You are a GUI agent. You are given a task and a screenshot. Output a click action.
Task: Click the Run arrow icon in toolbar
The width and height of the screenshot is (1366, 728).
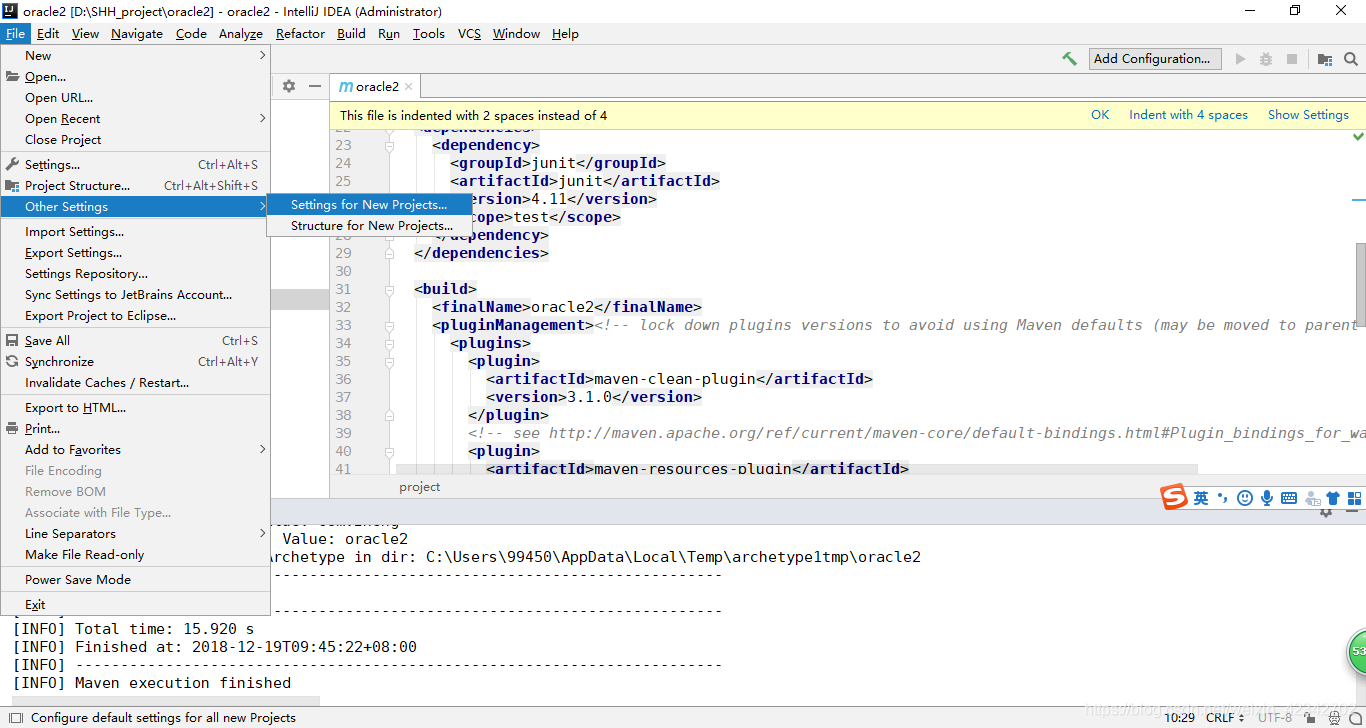[x=1240, y=59]
